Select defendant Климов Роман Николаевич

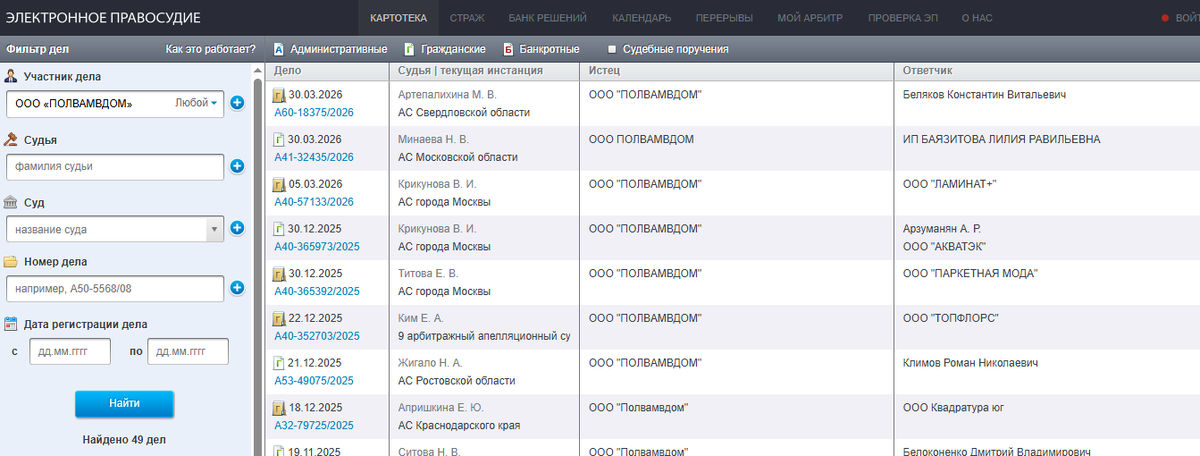pos(972,363)
